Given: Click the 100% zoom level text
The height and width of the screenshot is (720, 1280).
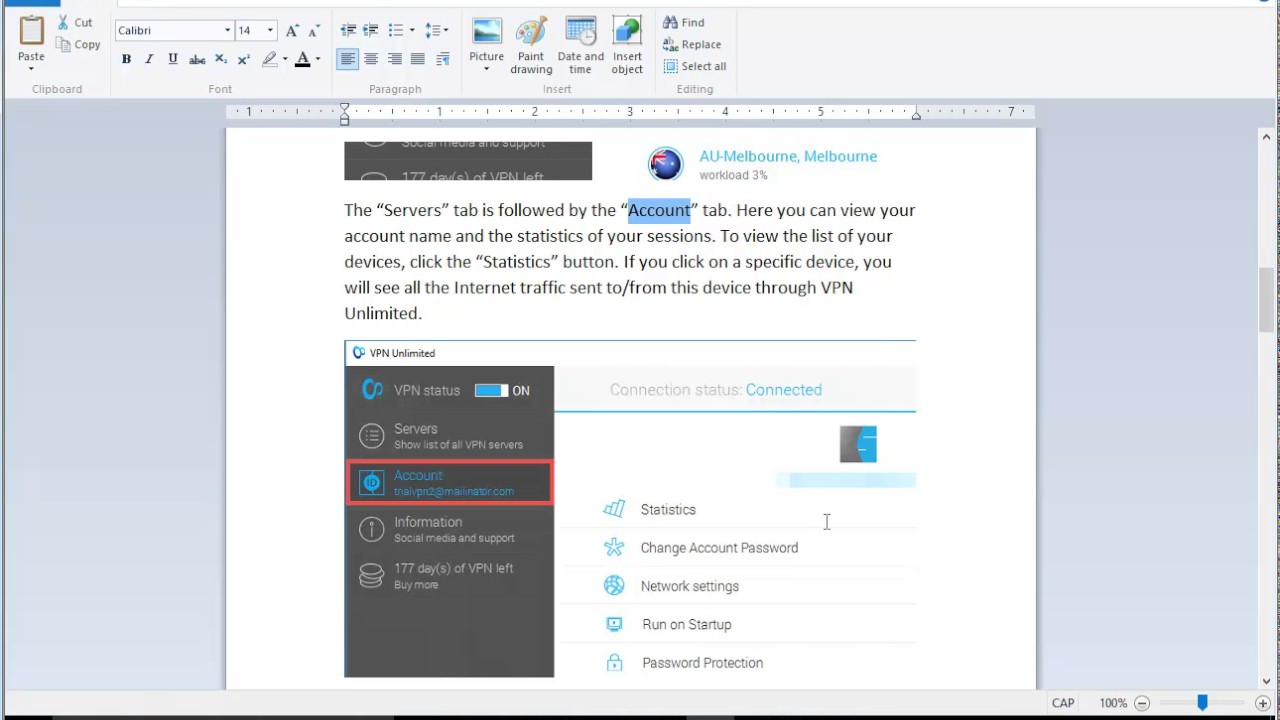Looking at the screenshot, I should click(x=1113, y=703).
